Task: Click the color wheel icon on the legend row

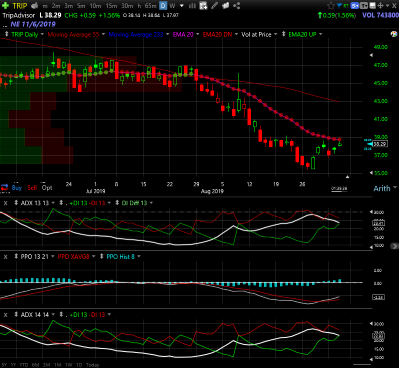Action: coord(394,34)
